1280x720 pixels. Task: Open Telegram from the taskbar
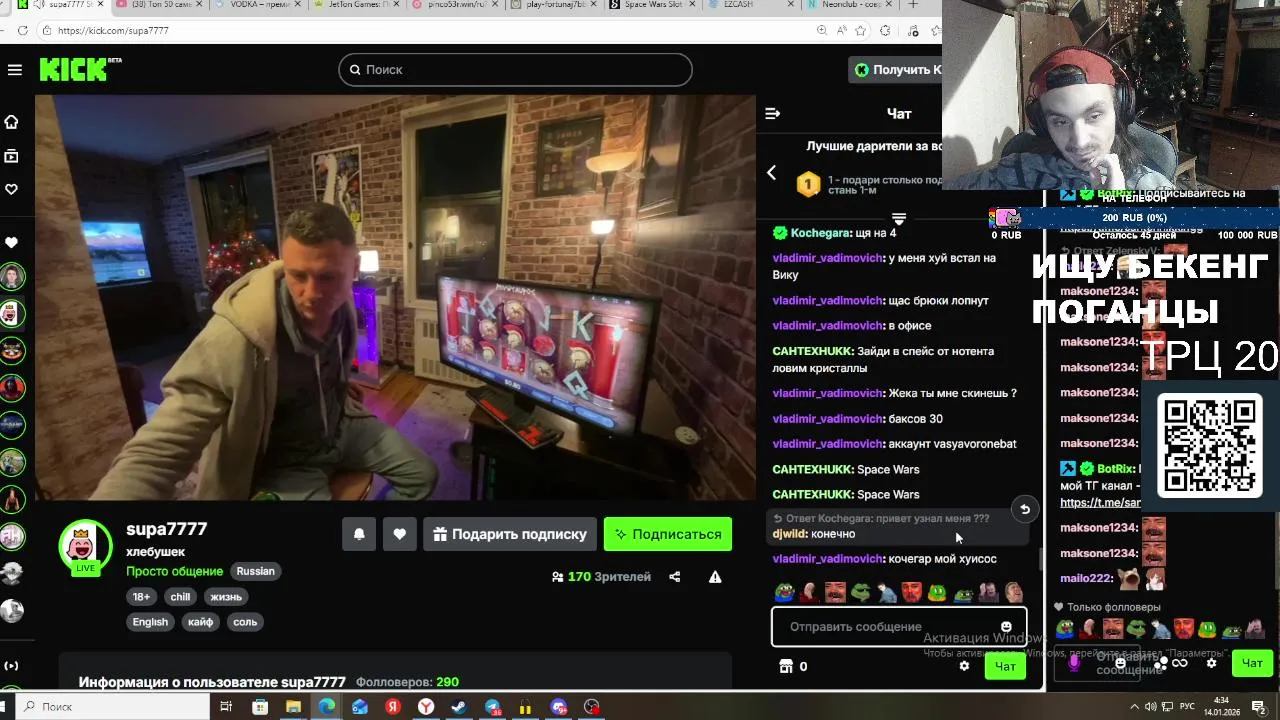[x=493, y=707]
